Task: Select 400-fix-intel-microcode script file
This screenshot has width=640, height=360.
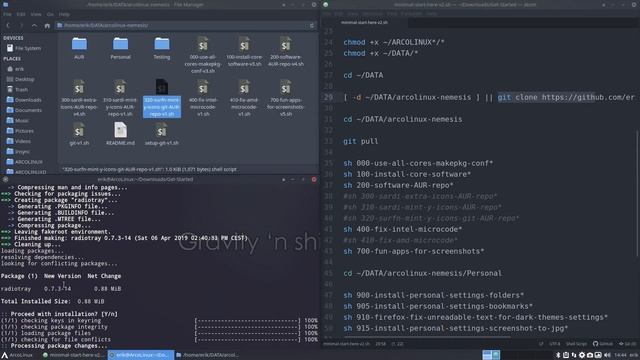Action: (x=203, y=98)
